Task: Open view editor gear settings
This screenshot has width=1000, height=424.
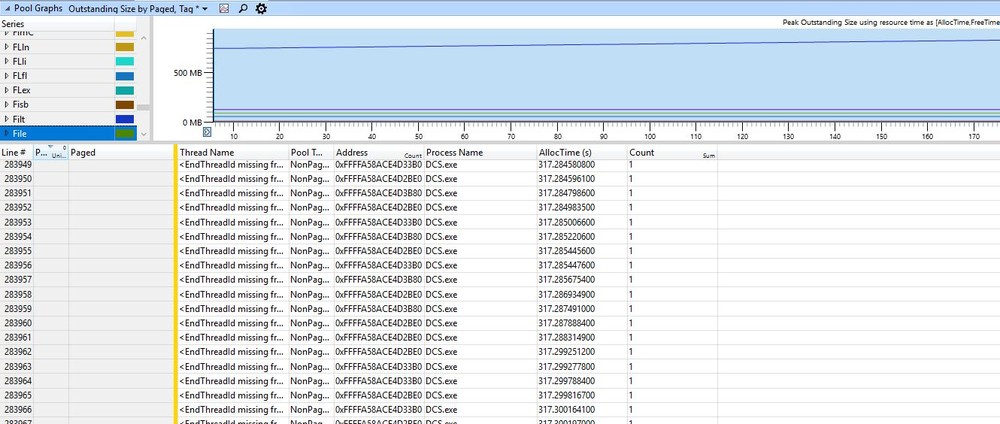Action: pyautogui.click(x=261, y=8)
